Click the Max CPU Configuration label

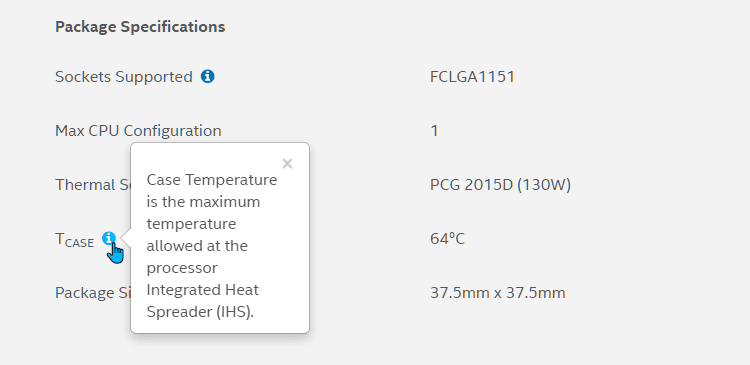[x=138, y=131]
